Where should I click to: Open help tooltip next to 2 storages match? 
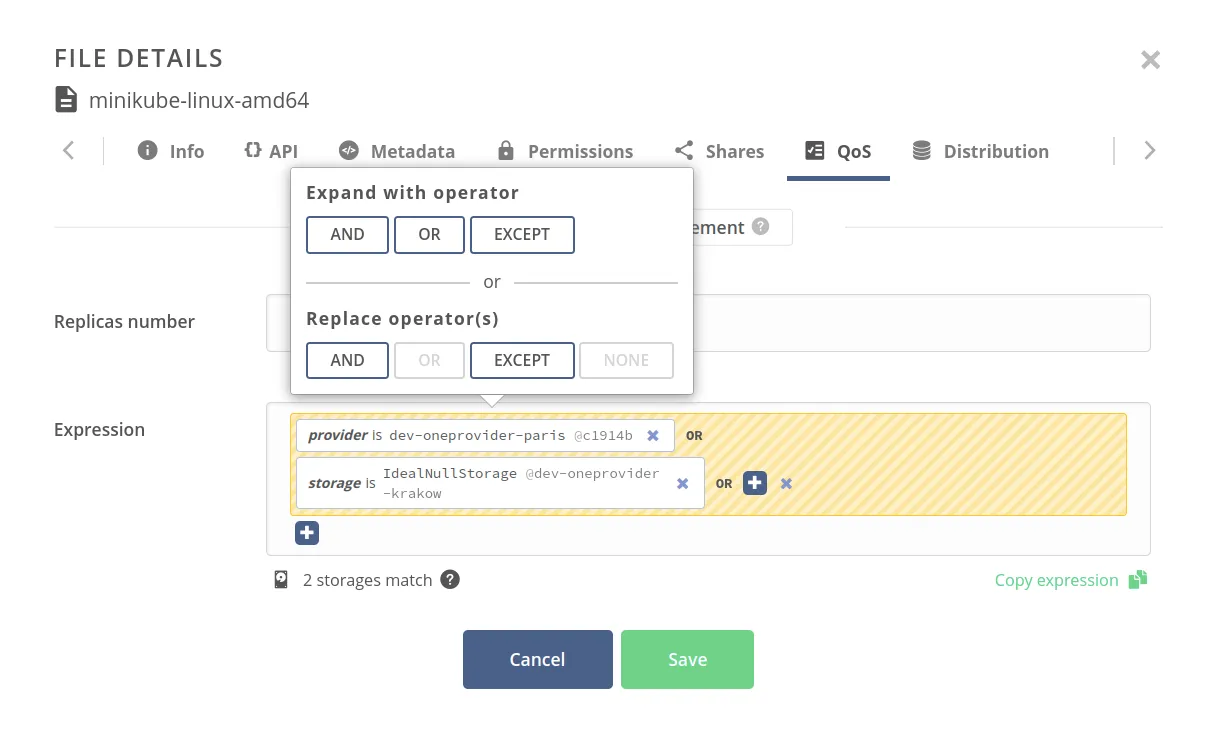[449, 580]
